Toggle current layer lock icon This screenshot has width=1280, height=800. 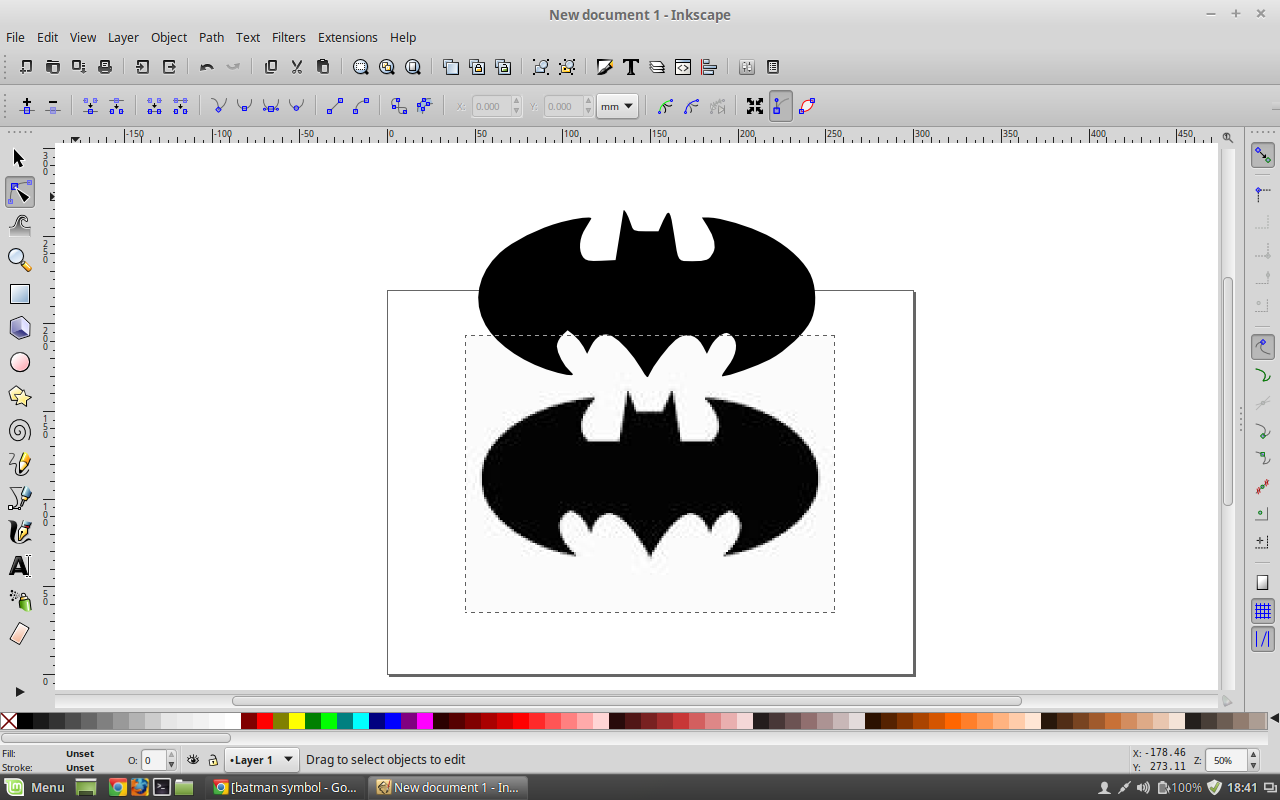(212, 760)
